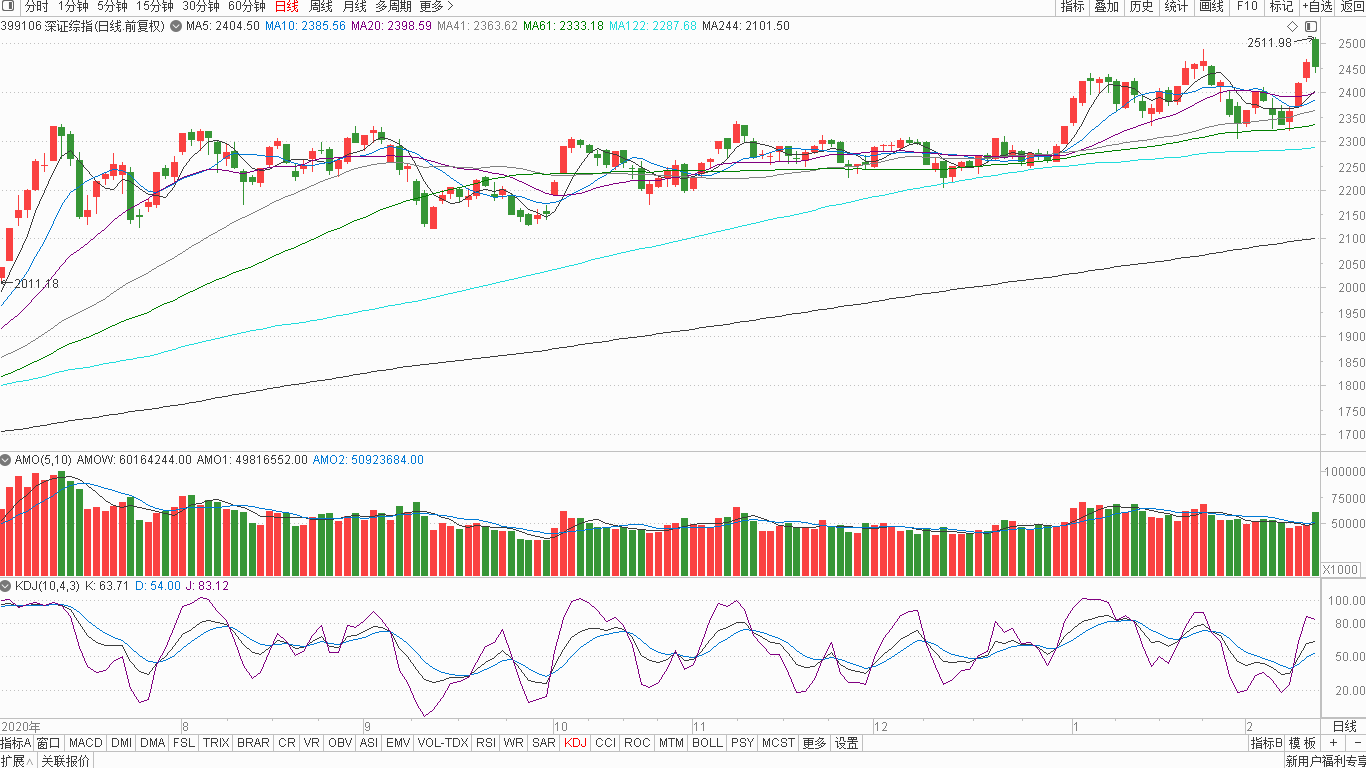
Task: Click the 指标 button in top bar
Action: pos(1072,6)
